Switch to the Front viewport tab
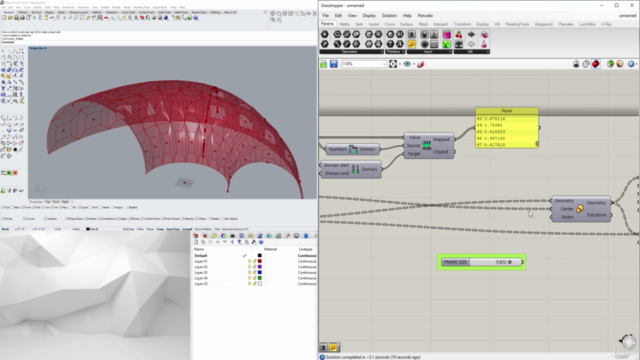The image size is (640, 360). 56,202
